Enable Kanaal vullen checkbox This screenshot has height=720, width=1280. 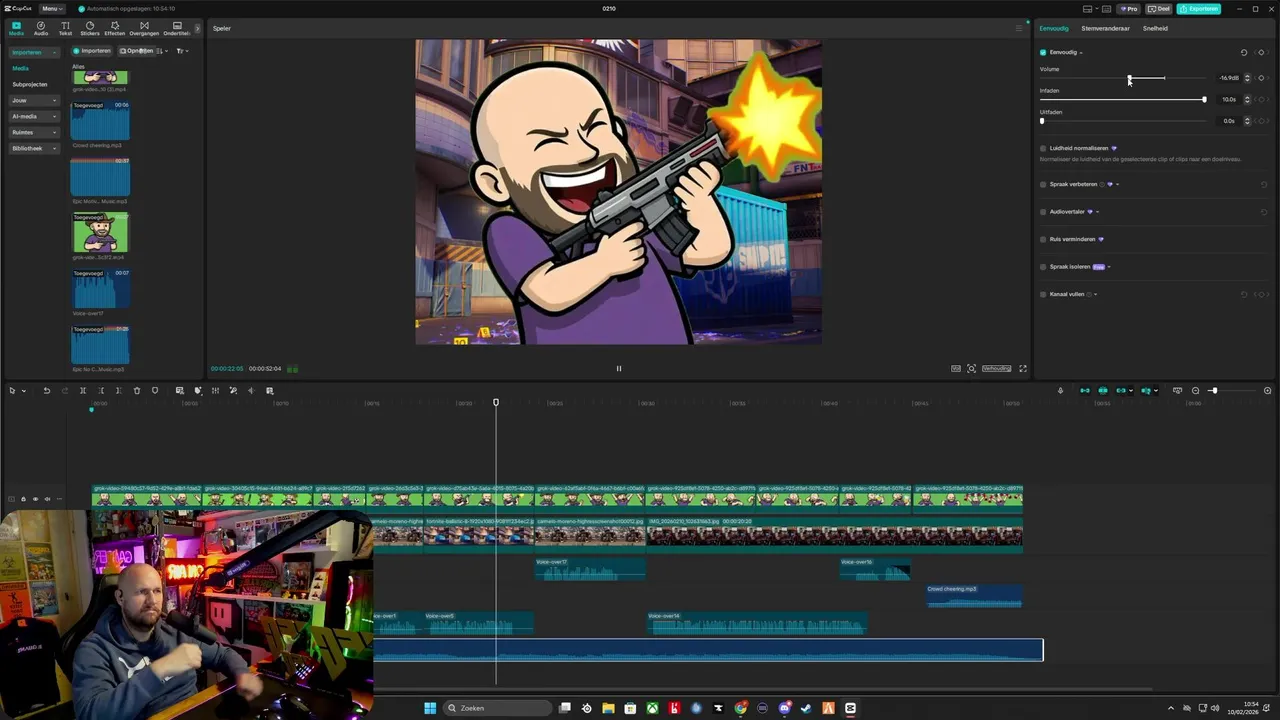click(1043, 294)
